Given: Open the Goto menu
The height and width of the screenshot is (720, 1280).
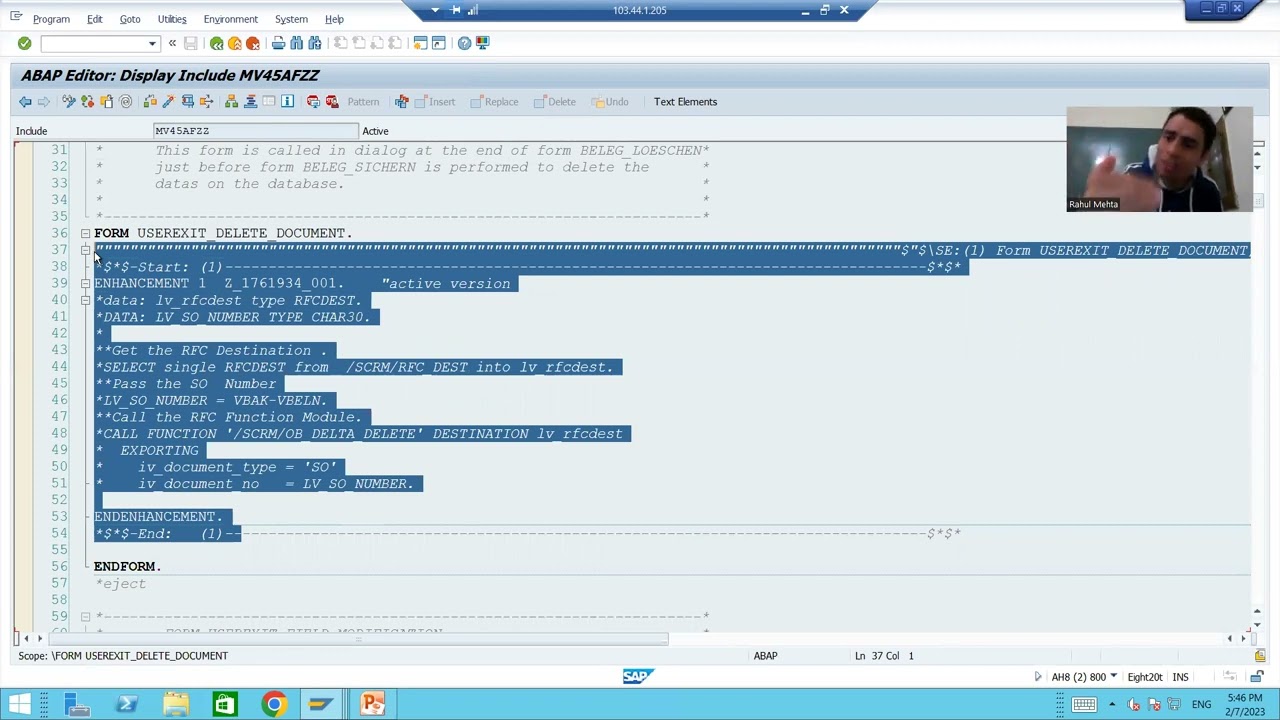Looking at the screenshot, I should 130,19.
